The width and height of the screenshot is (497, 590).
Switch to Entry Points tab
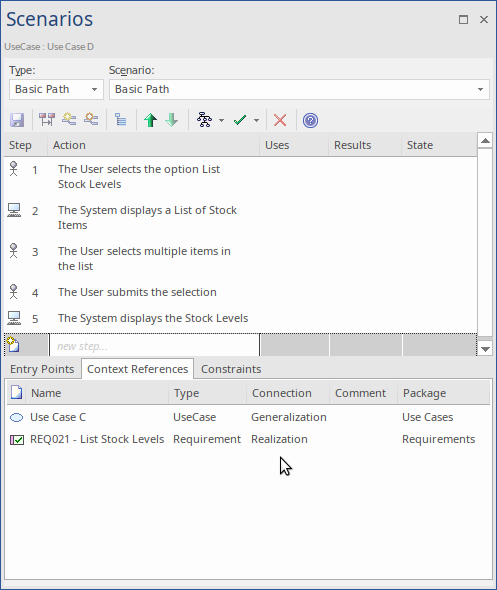pyautogui.click(x=42, y=369)
